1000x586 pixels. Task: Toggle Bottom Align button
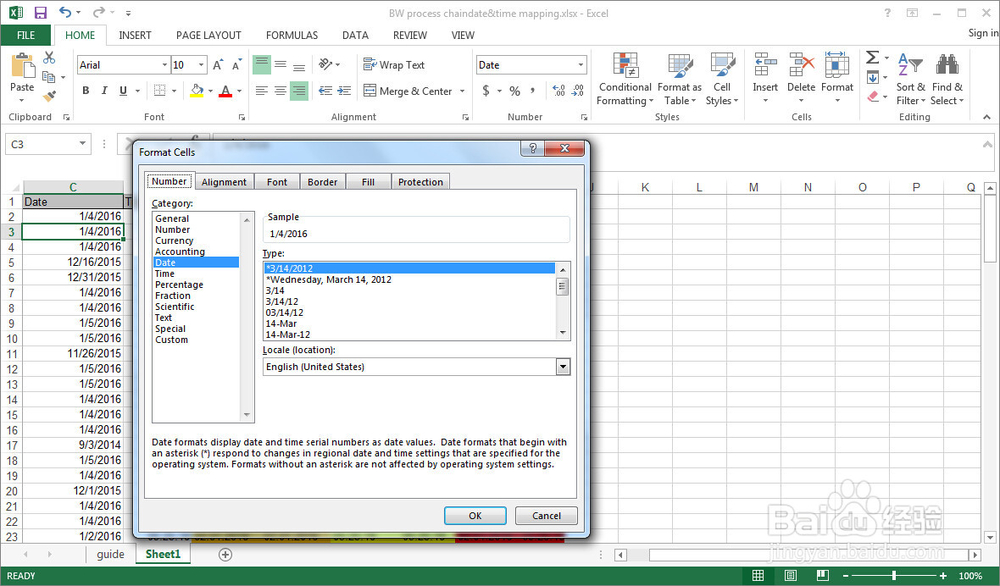pyautogui.click(x=299, y=64)
